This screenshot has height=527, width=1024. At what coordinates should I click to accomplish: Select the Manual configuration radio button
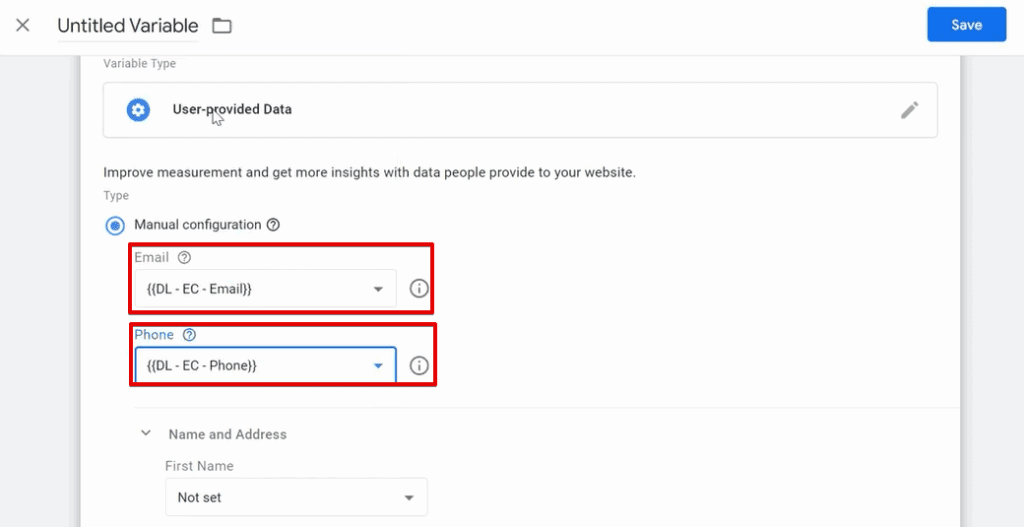pos(116,226)
